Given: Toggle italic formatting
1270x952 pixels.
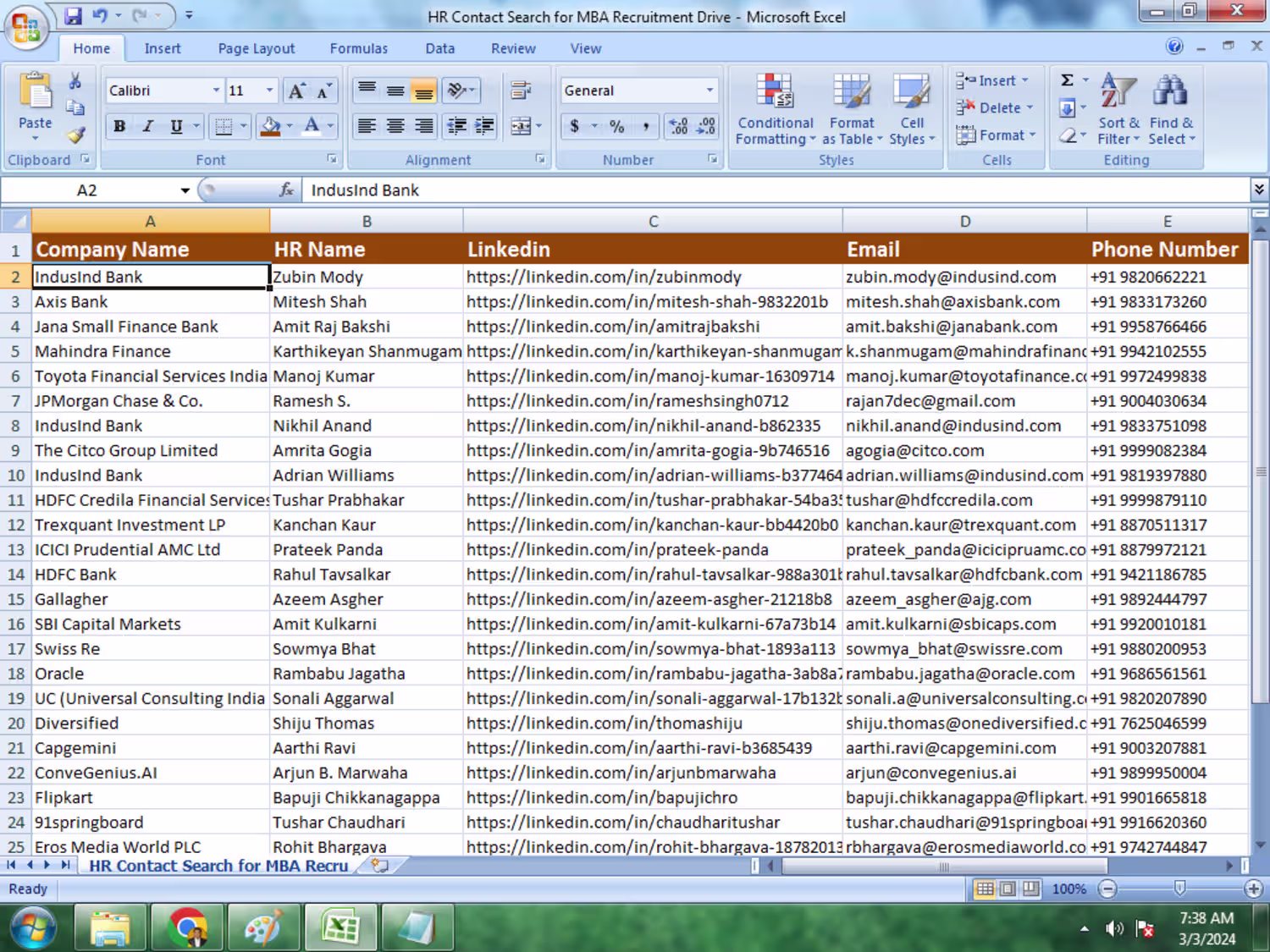Looking at the screenshot, I should [148, 127].
